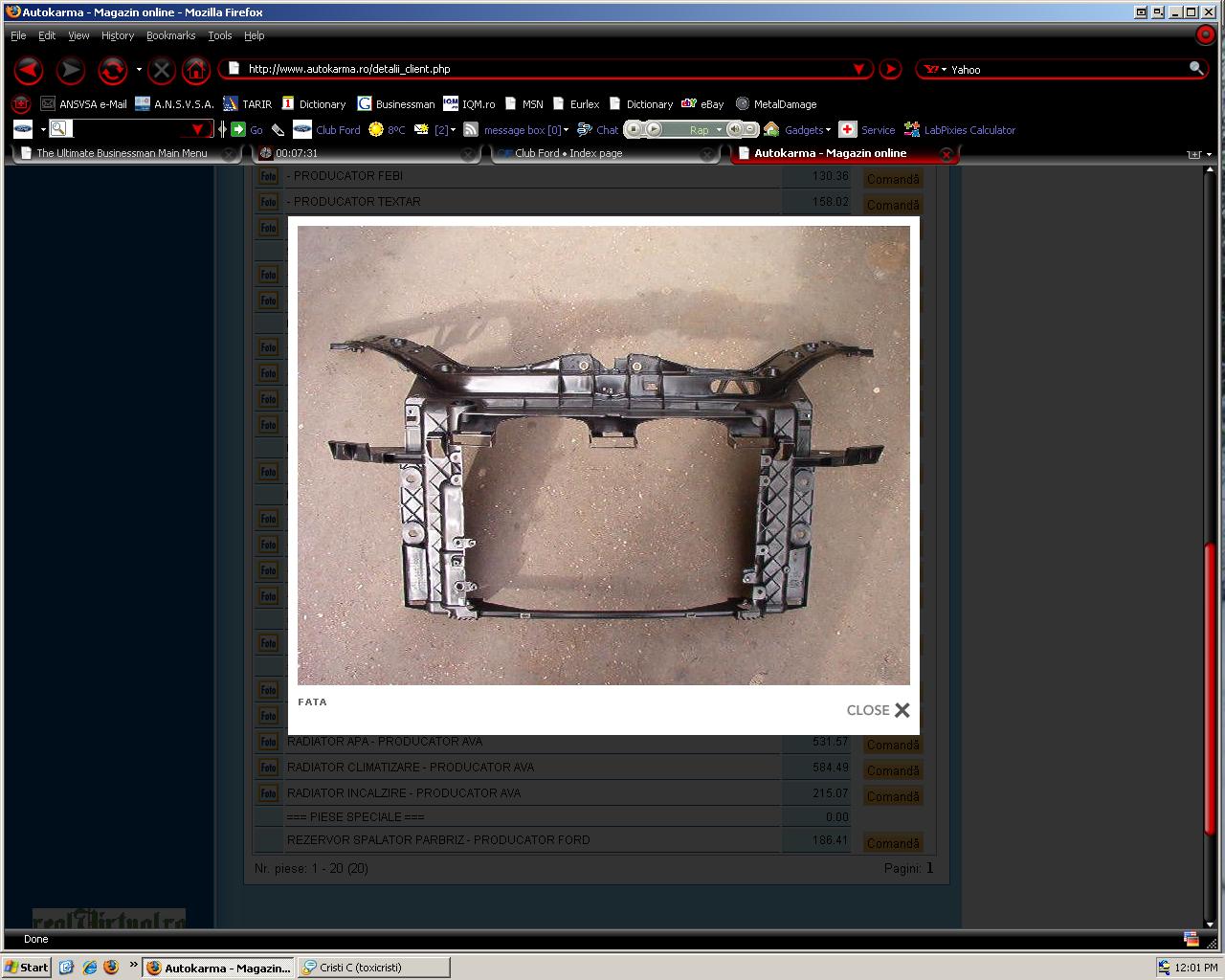Expand the message box dropdown
The image size is (1225, 980).
[x=566, y=130]
